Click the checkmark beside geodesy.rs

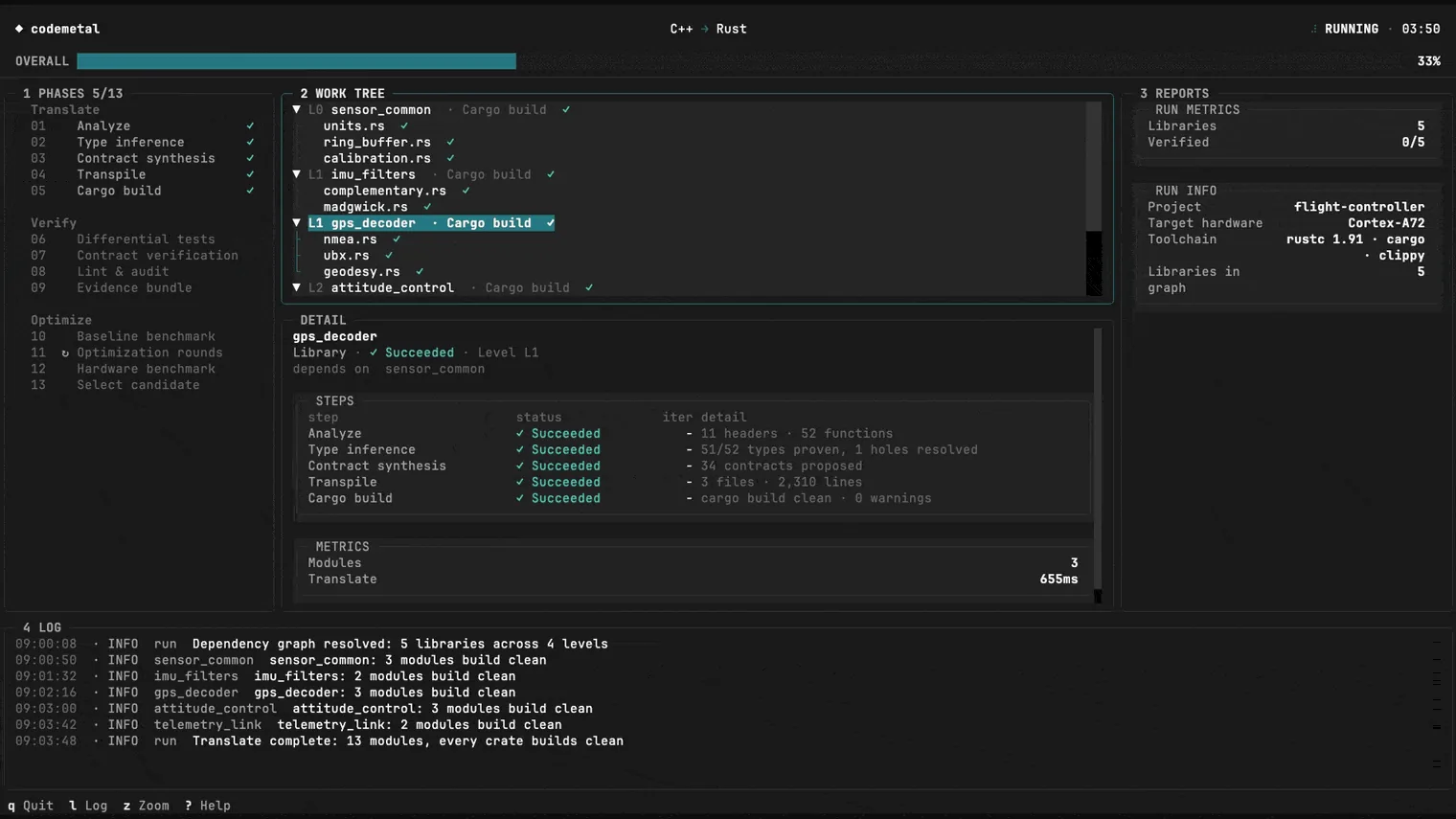coord(420,272)
